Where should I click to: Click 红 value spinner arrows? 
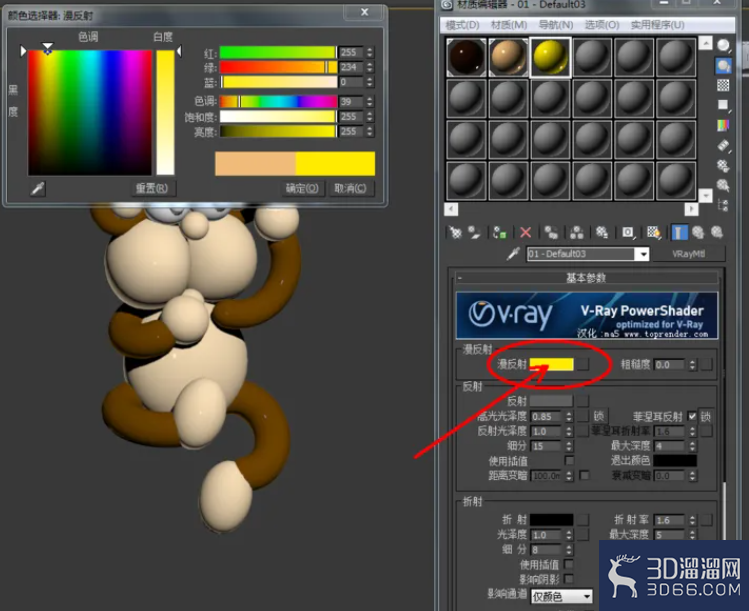(370, 52)
